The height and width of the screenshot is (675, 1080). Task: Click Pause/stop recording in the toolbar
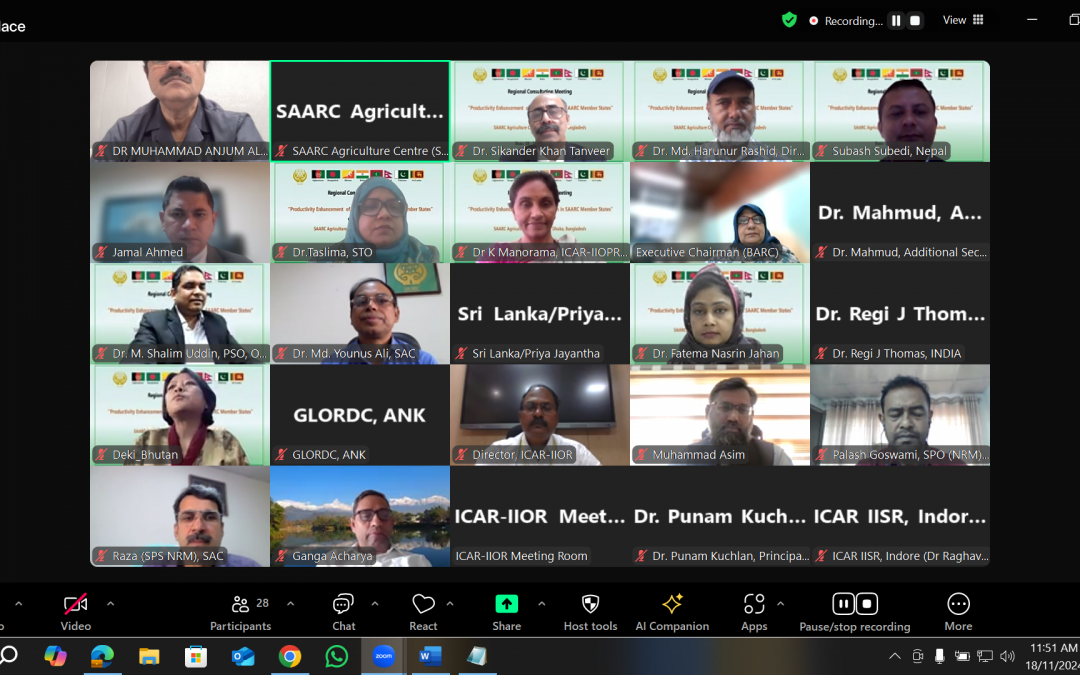pos(854,611)
